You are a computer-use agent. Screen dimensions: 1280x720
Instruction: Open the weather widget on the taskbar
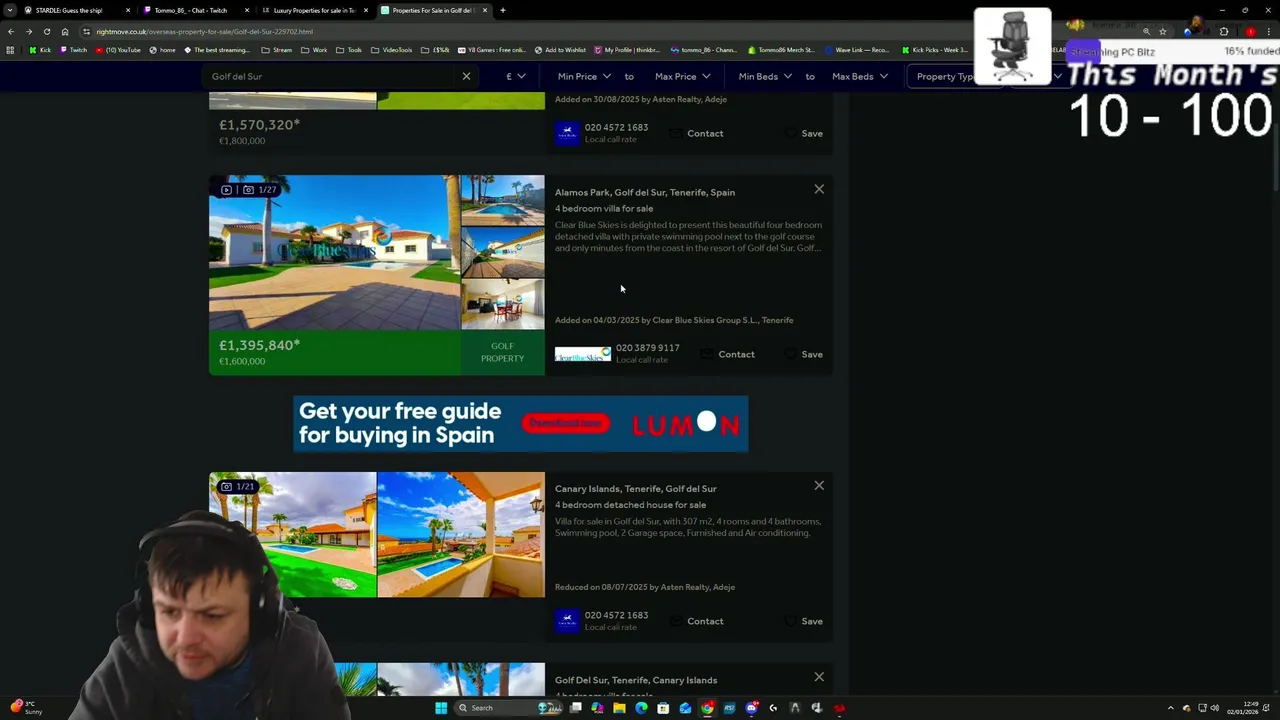[x=25, y=708]
